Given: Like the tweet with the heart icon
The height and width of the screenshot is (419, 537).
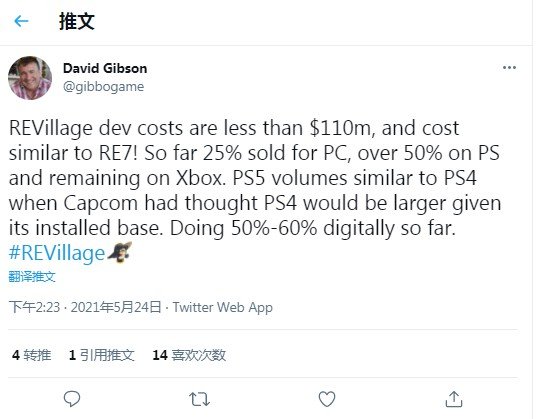Looking at the screenshot, I should click(x=327, y=399).
